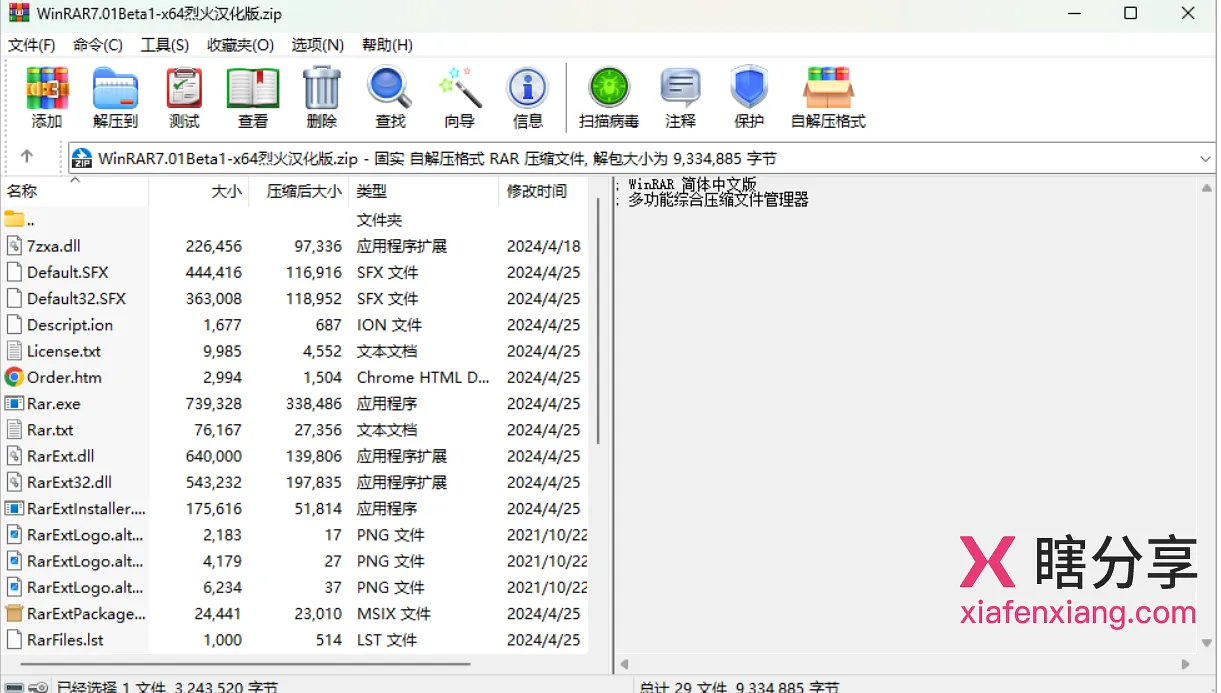Click the Add (添加) toolbar icon

(x=46, y=98)
